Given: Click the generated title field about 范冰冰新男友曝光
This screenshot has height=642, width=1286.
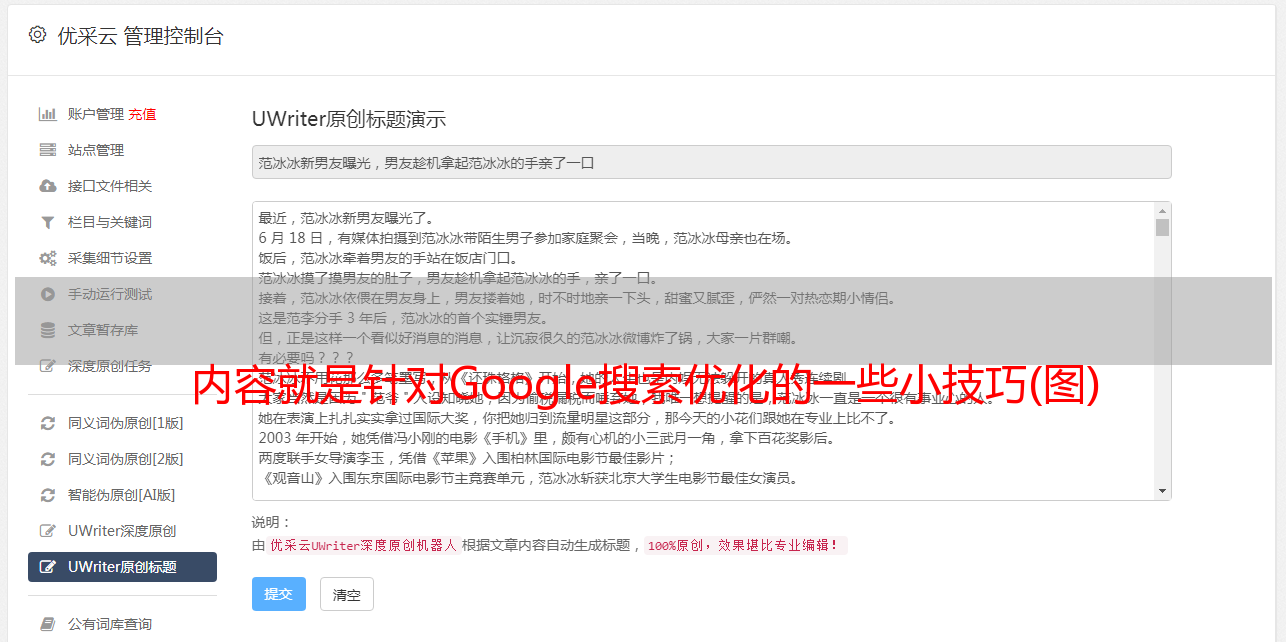Looking at the screenshot, I should [x=711, y=162].
